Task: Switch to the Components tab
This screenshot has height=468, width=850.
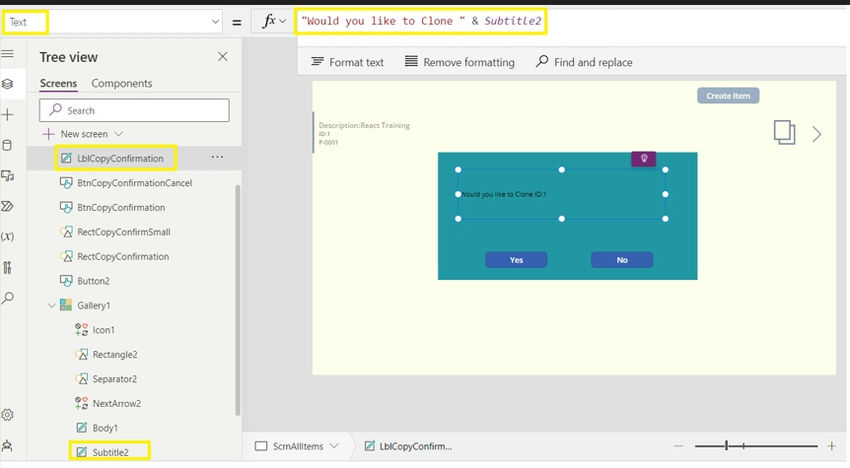Action: (x=121, y=84)
